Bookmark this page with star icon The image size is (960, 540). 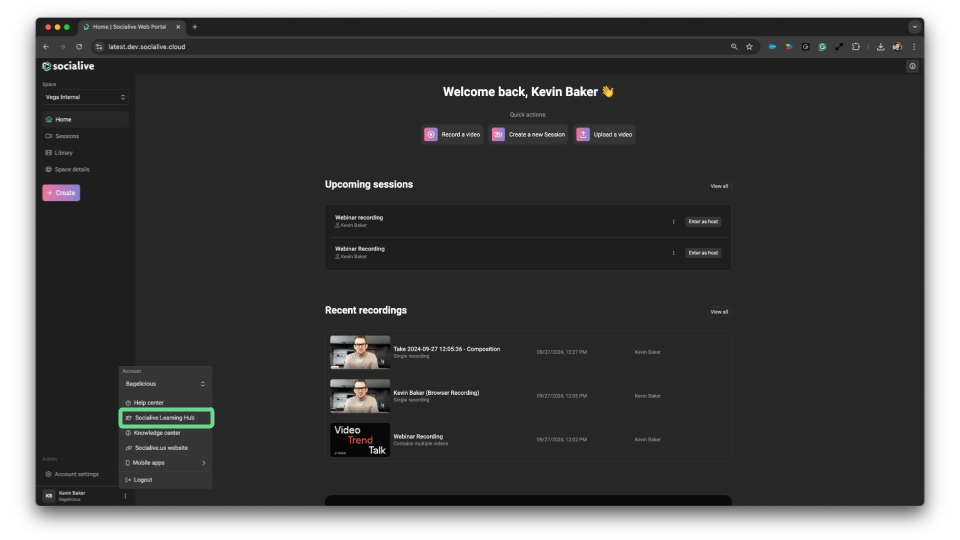pos(749,47)
